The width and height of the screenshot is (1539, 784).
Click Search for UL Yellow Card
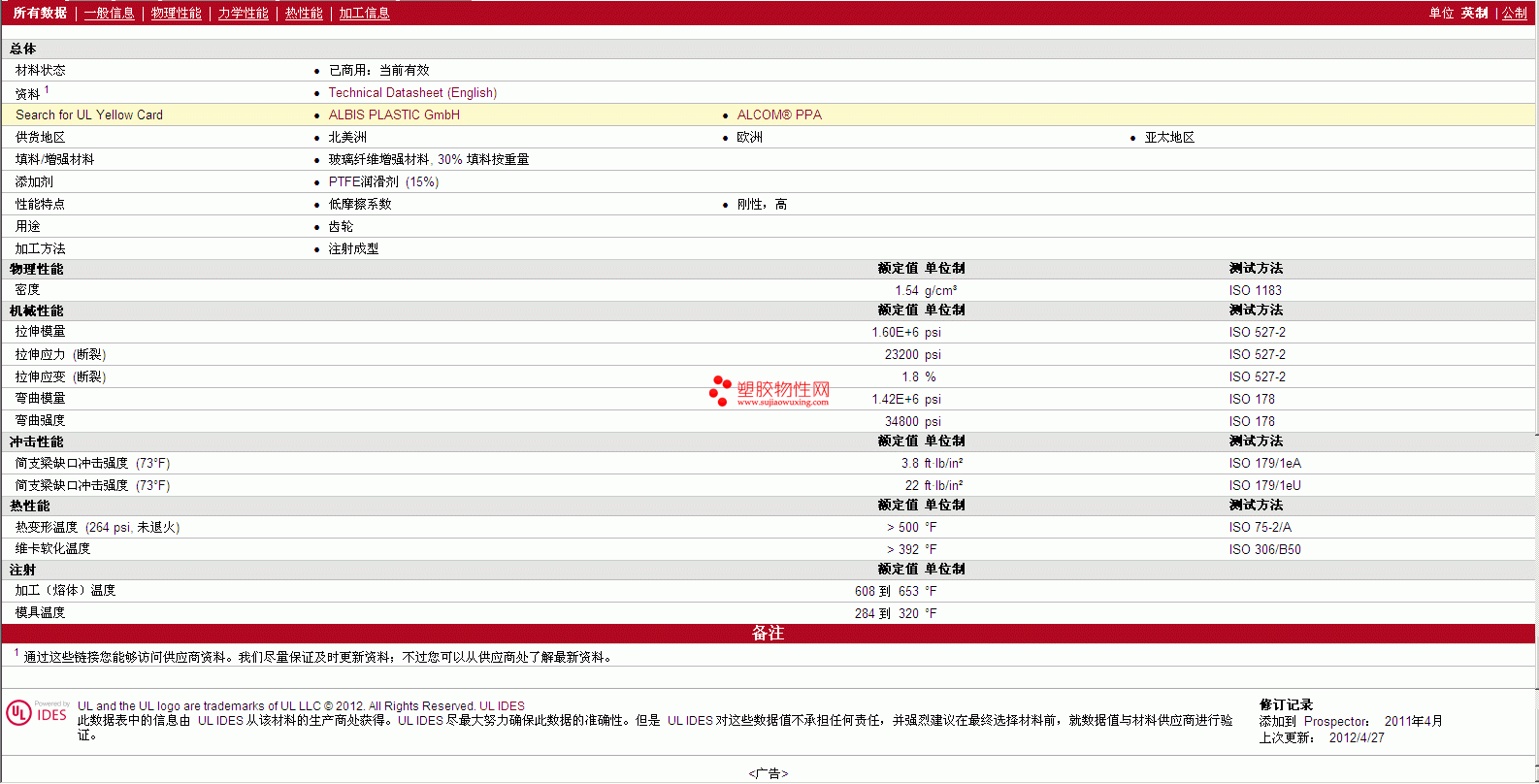click(x=89, y=114)
